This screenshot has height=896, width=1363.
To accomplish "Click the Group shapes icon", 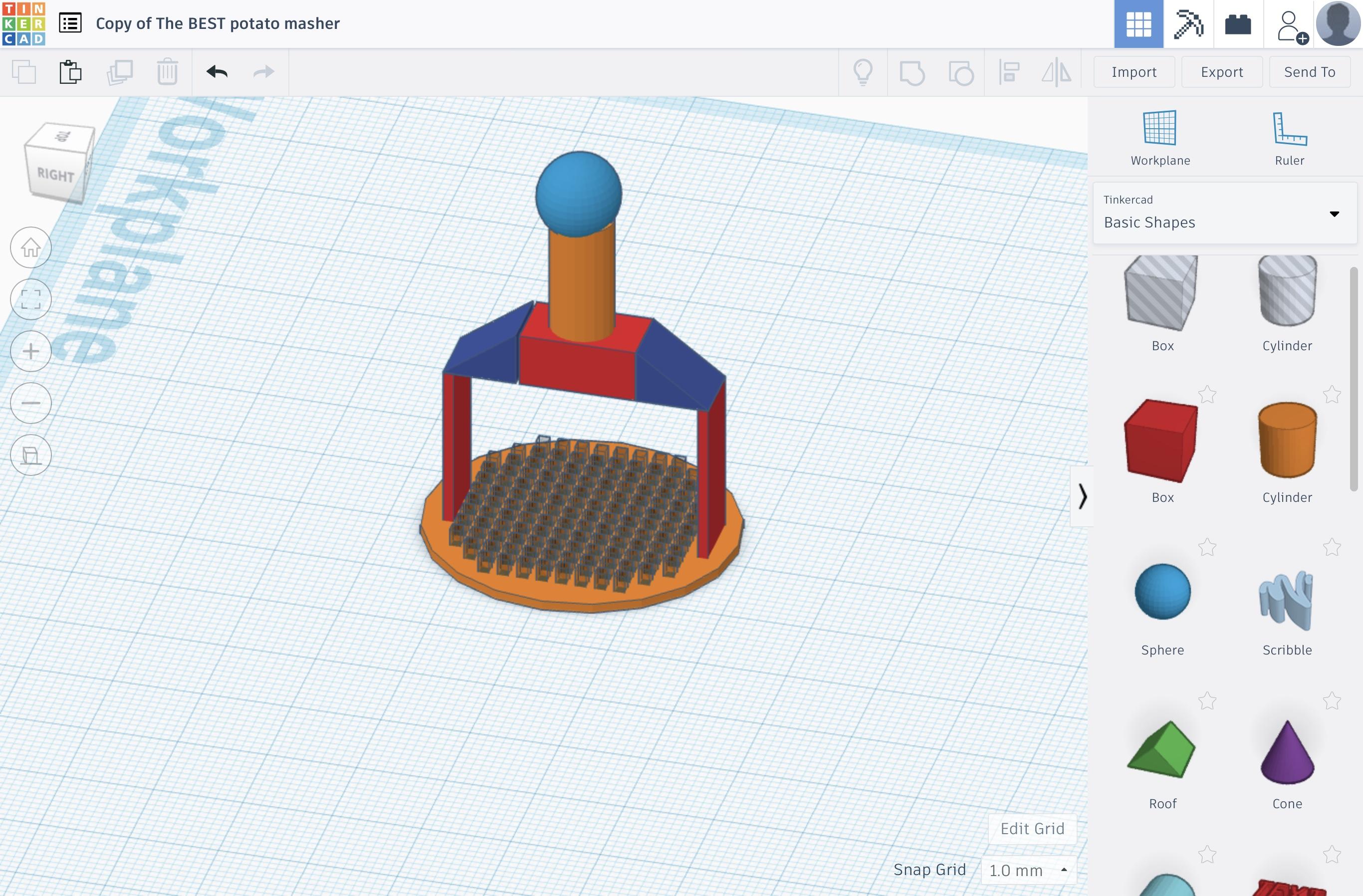I will tap(911, 73).
